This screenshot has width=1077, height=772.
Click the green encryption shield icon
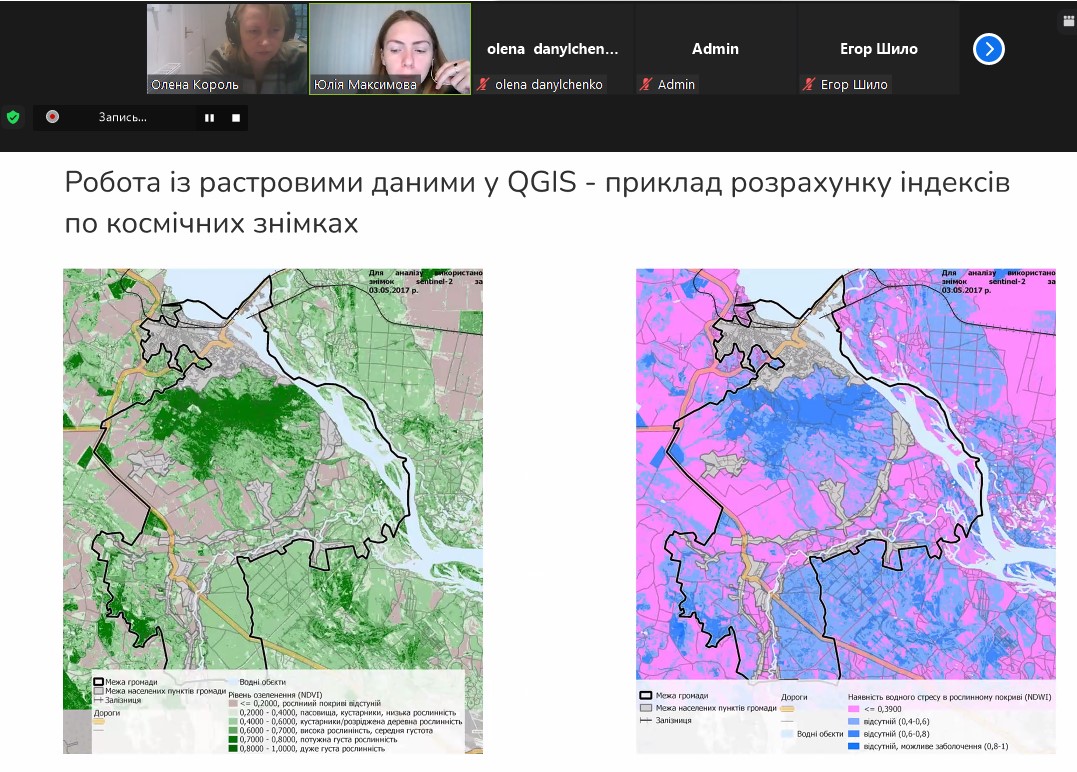tap(13, 117)
